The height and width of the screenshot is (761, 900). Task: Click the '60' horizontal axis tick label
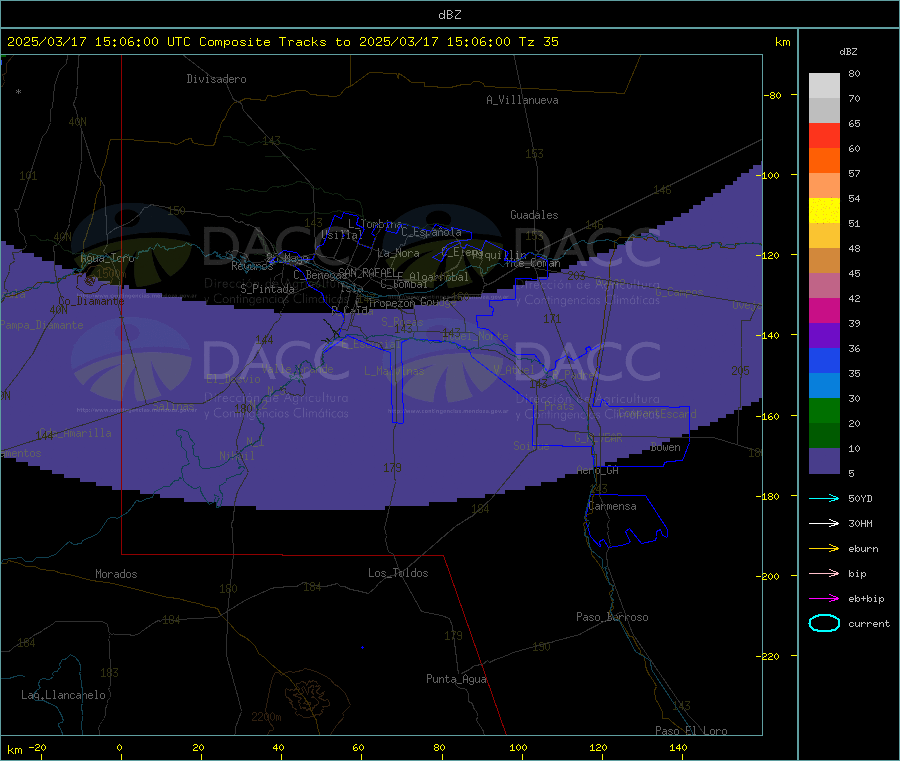coord(358,747)
